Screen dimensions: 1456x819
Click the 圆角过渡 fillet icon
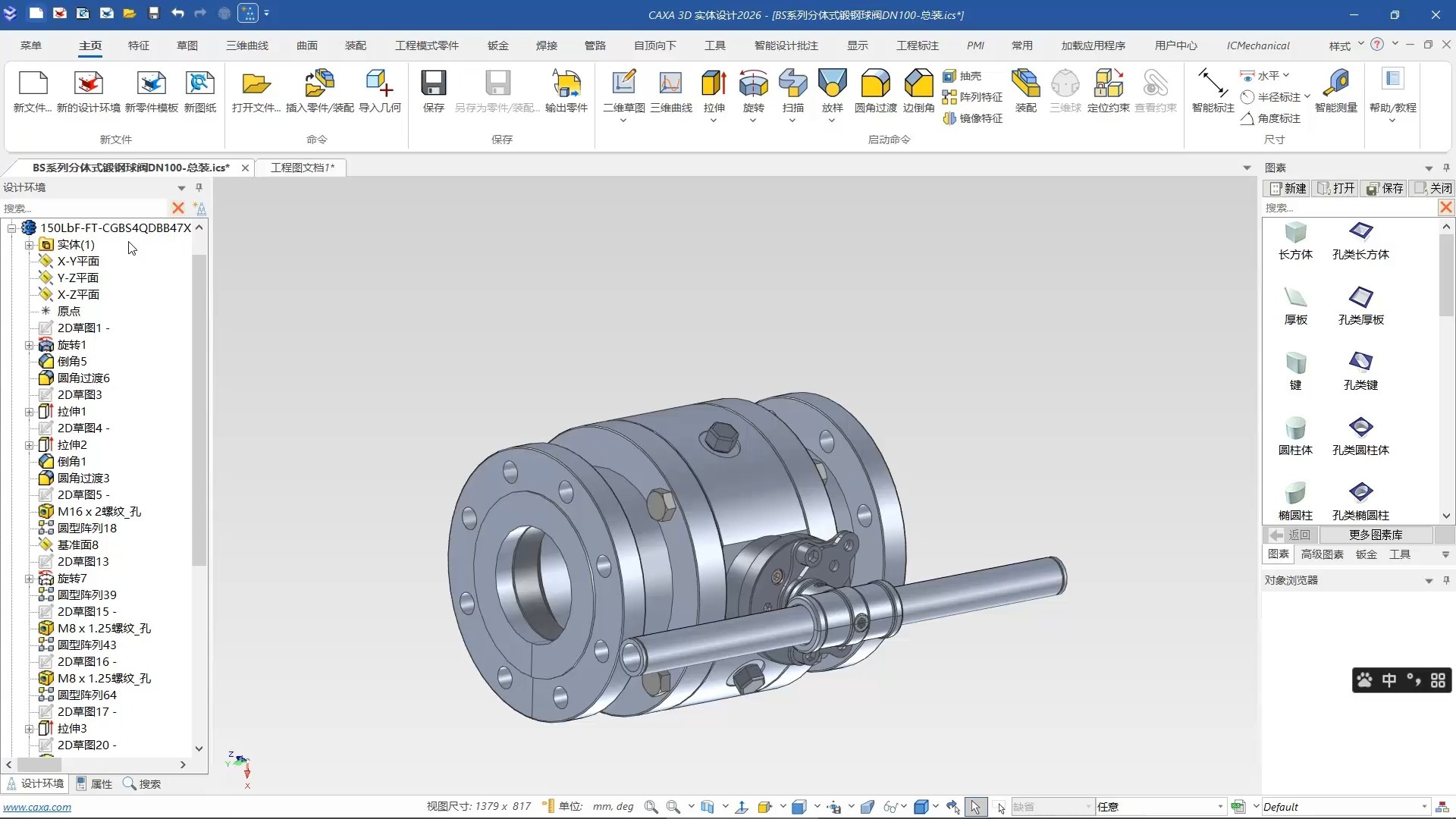(875, 83)
